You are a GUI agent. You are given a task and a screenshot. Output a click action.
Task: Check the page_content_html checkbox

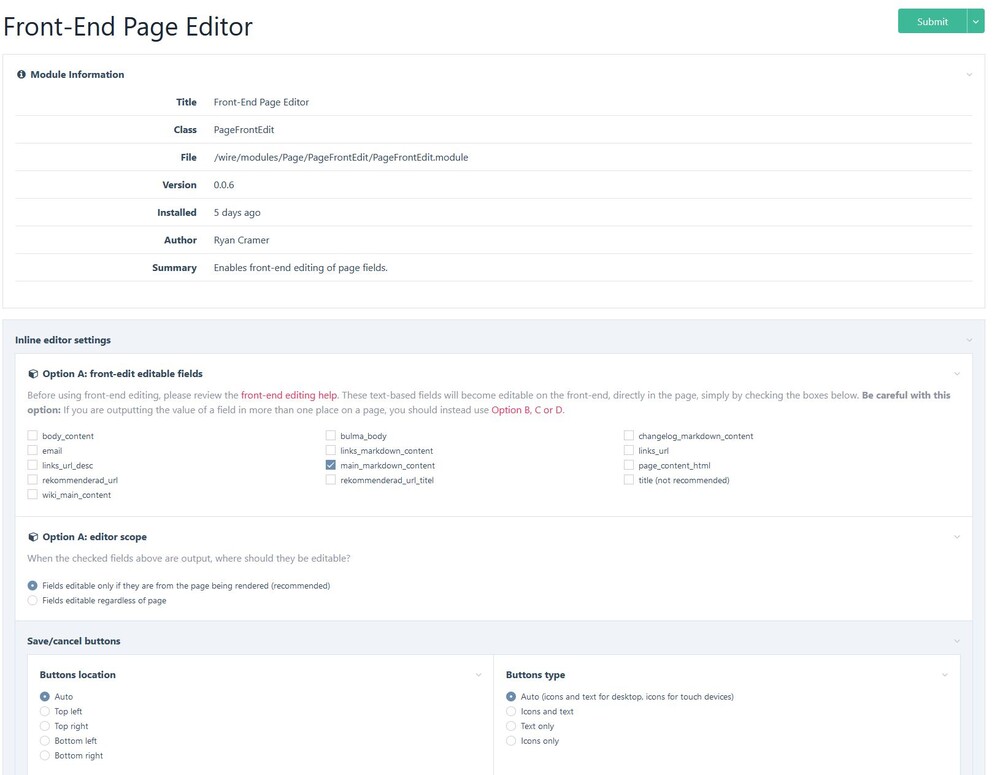[629, 466]
